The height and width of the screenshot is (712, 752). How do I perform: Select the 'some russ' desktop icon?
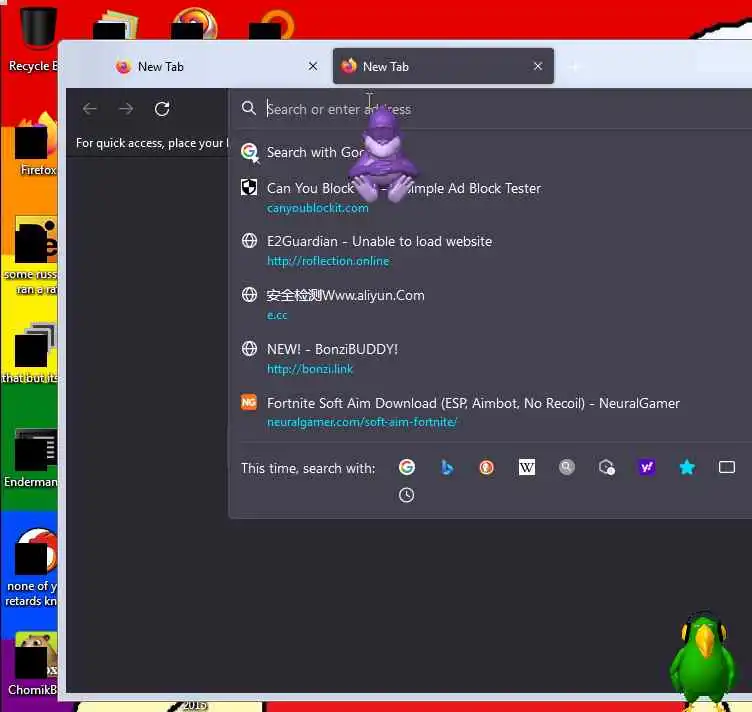pyautogui.click(x=32, y=257)
